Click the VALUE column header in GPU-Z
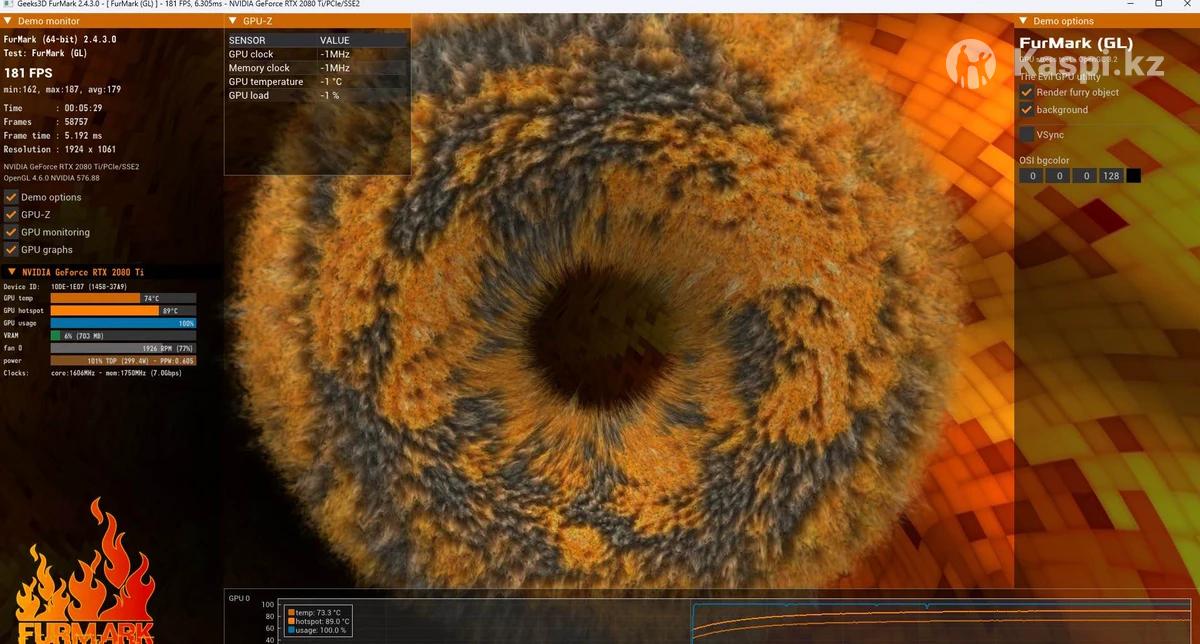This screenshot has height=644, width=1200. point(334,40)
